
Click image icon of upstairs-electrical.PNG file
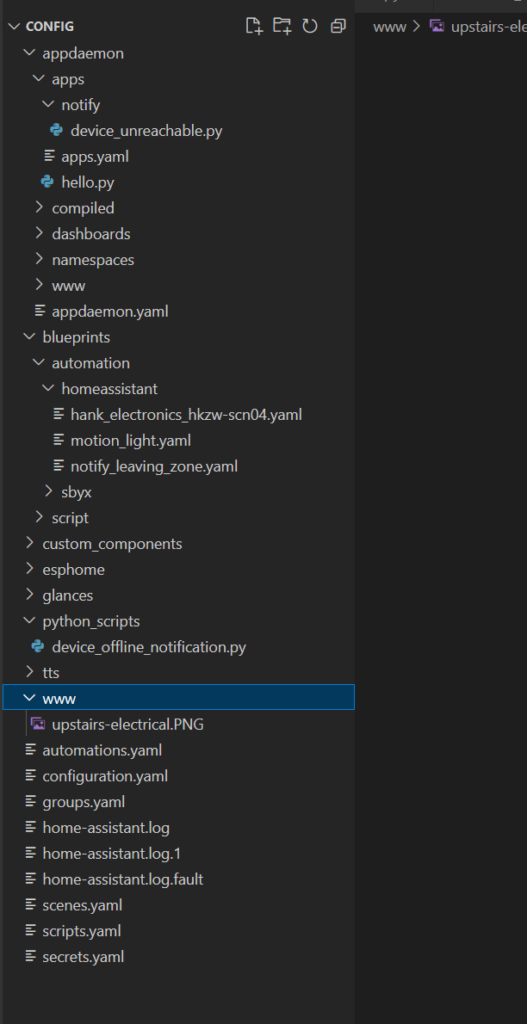(38, 724)
